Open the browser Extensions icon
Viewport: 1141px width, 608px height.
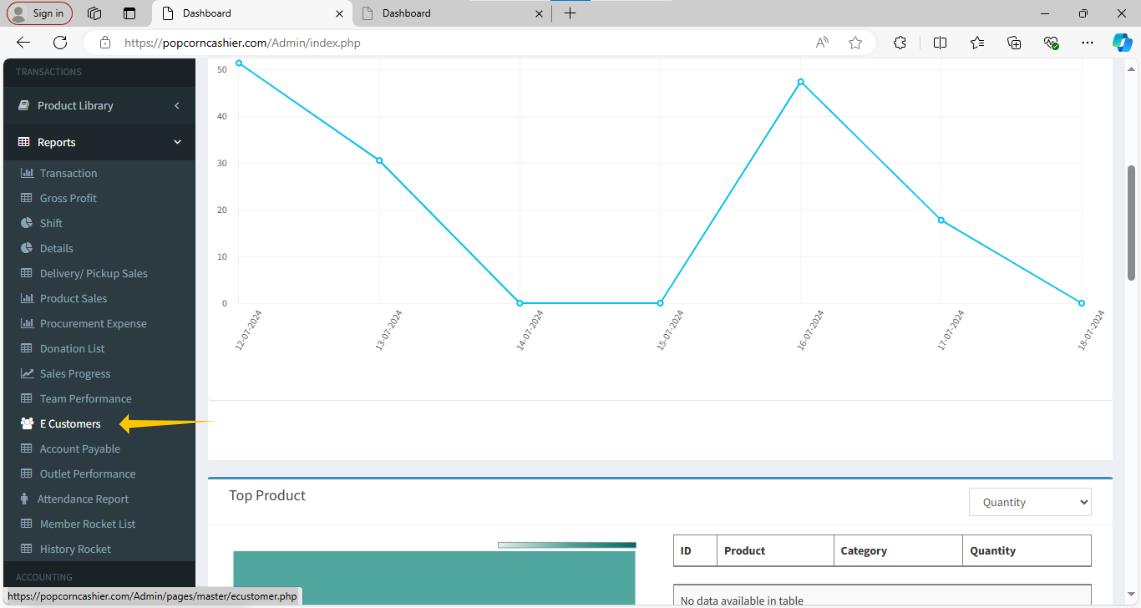click(x=900, y=43)
